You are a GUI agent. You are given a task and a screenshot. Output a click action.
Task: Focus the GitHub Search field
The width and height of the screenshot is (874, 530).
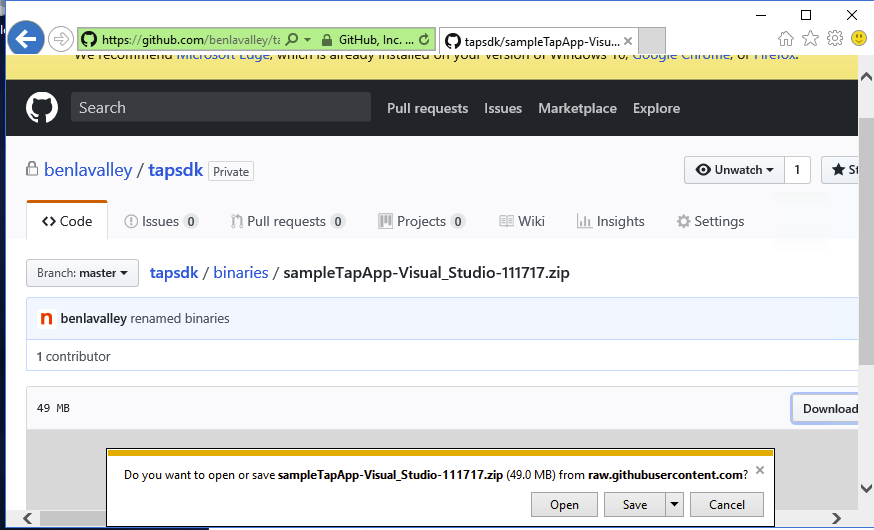point(221,107)
